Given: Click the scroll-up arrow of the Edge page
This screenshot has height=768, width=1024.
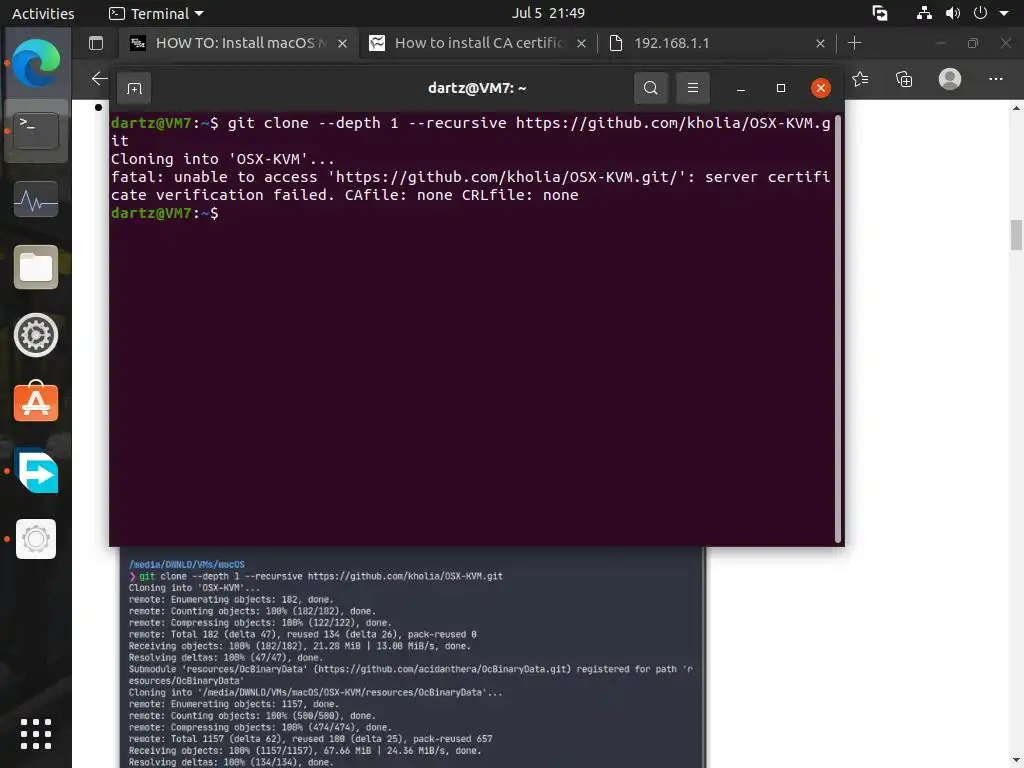Looking at the screenshot, I should tap(1016, 108).
